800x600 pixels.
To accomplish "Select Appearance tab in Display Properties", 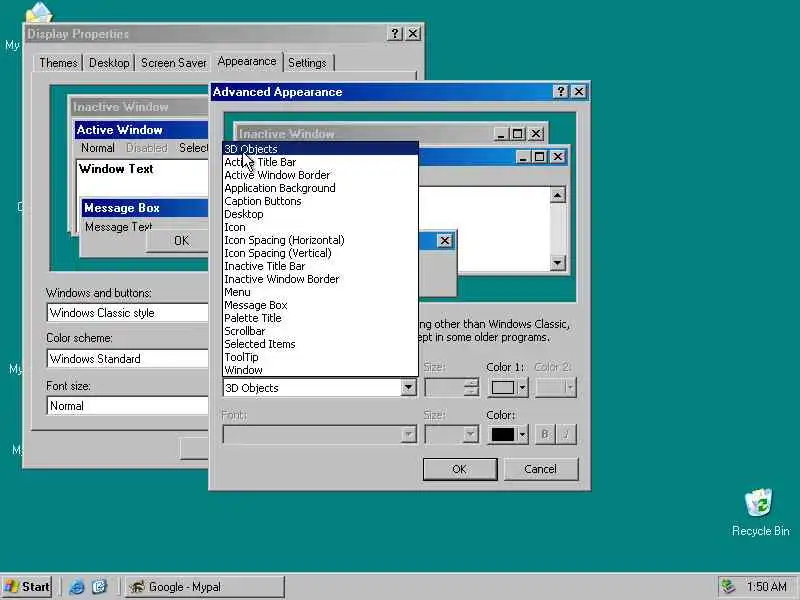I will click(x=247, y=62).
